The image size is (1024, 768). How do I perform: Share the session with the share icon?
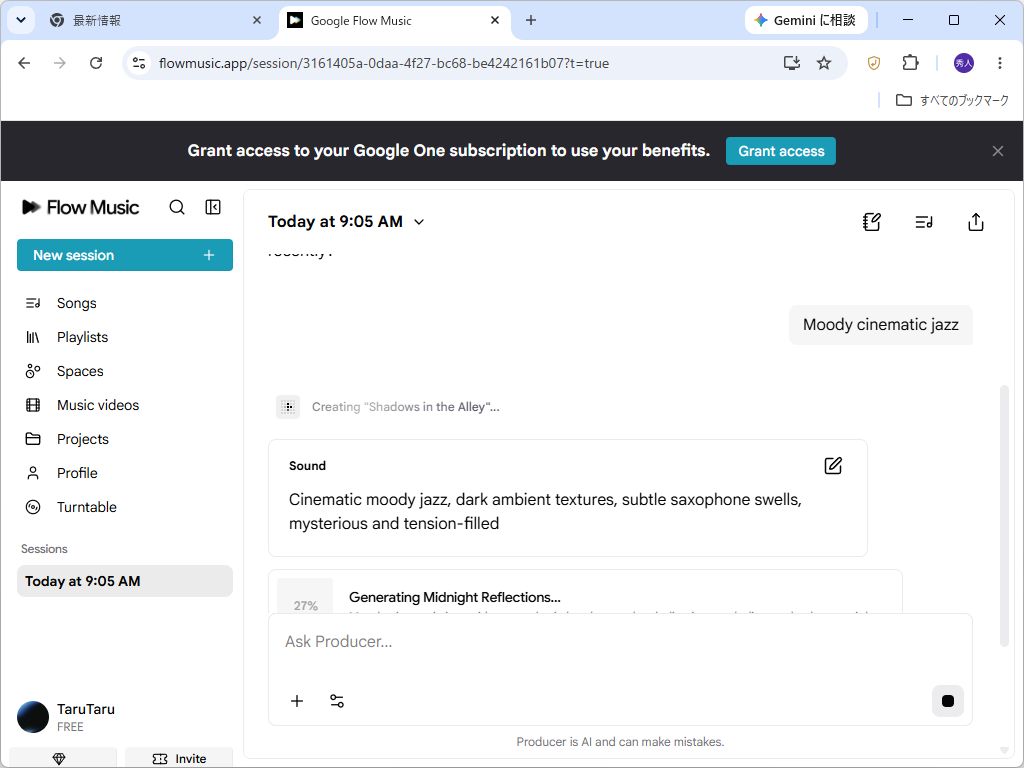(x=976, y=222)
